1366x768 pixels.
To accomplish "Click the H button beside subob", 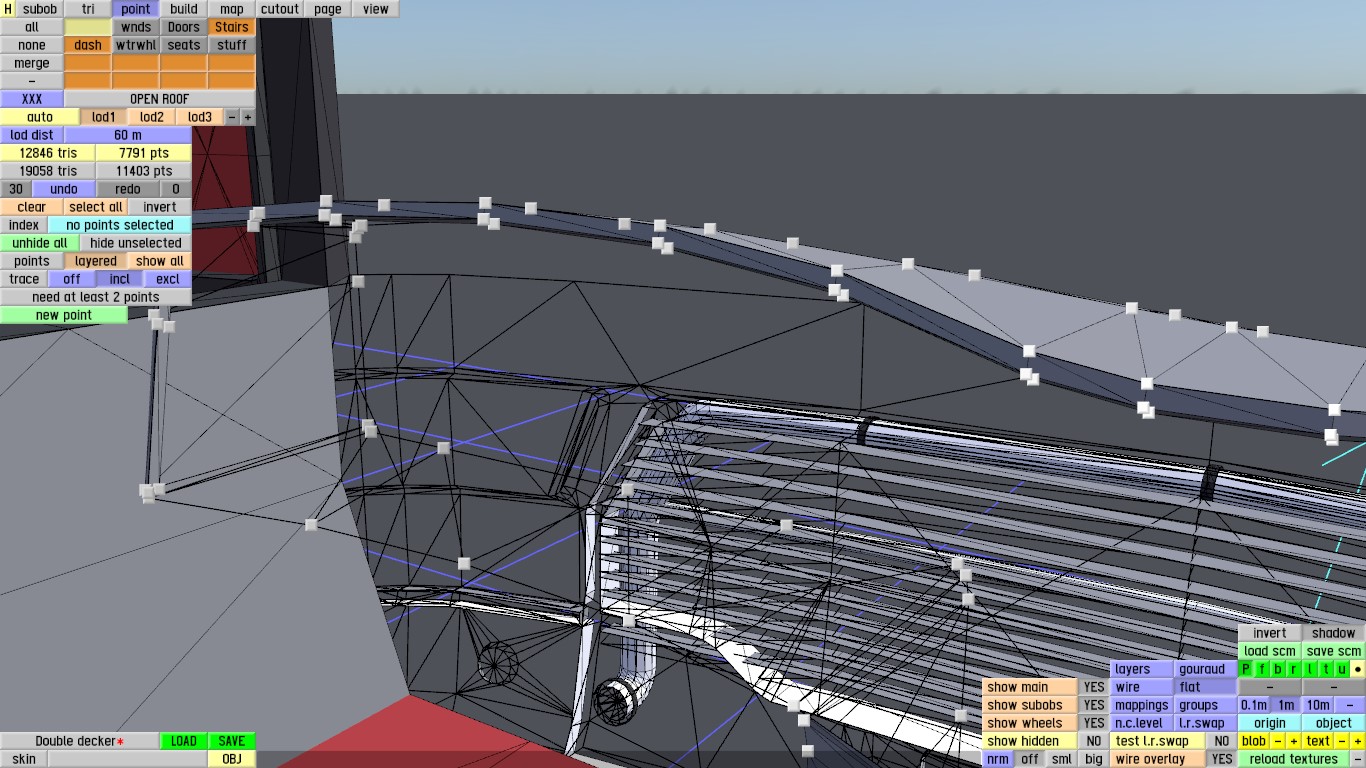I will coord(8,9).
